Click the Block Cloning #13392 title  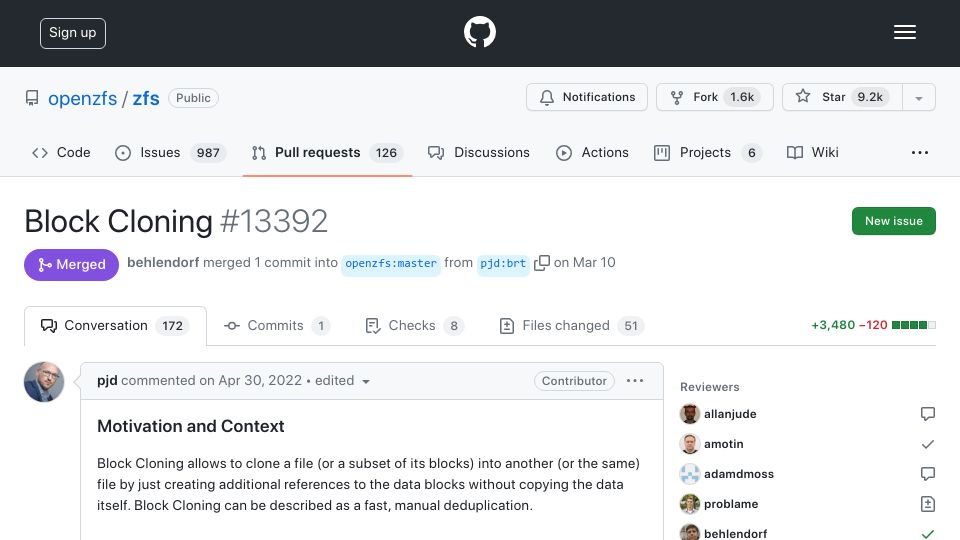[x=176, y=221]
